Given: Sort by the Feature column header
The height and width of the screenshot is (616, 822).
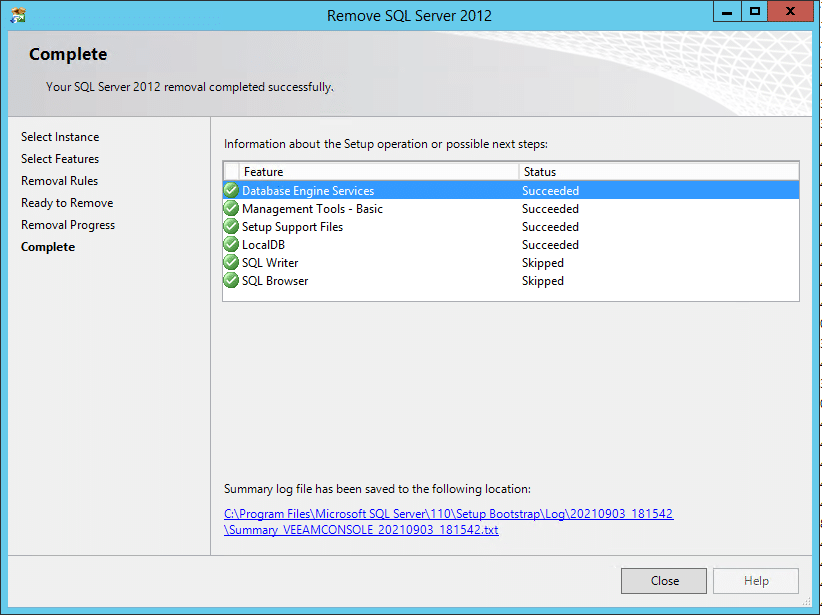Looking at the screenshot, I should coord(379,171).
